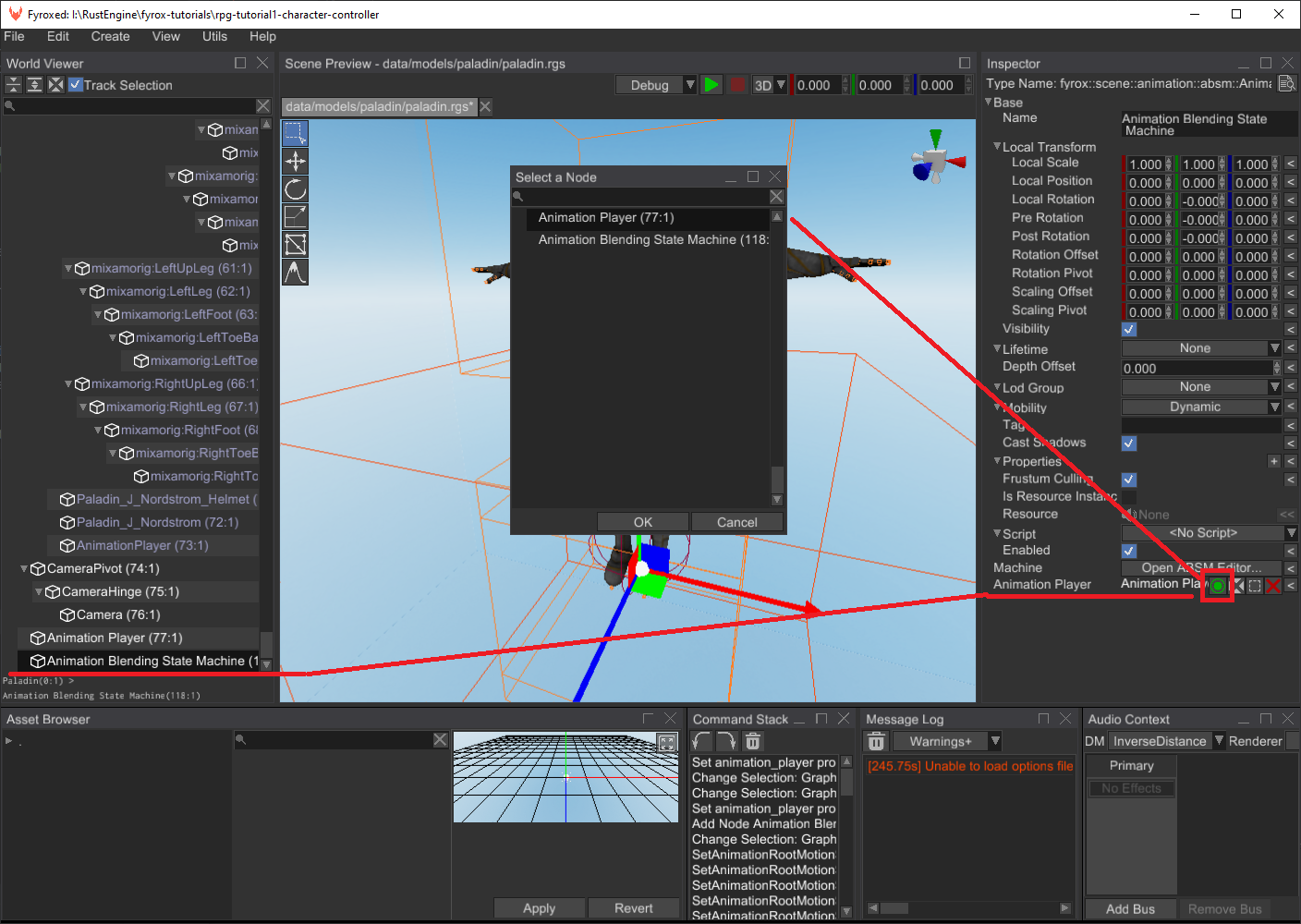Redo command in Command Stack

727,741
